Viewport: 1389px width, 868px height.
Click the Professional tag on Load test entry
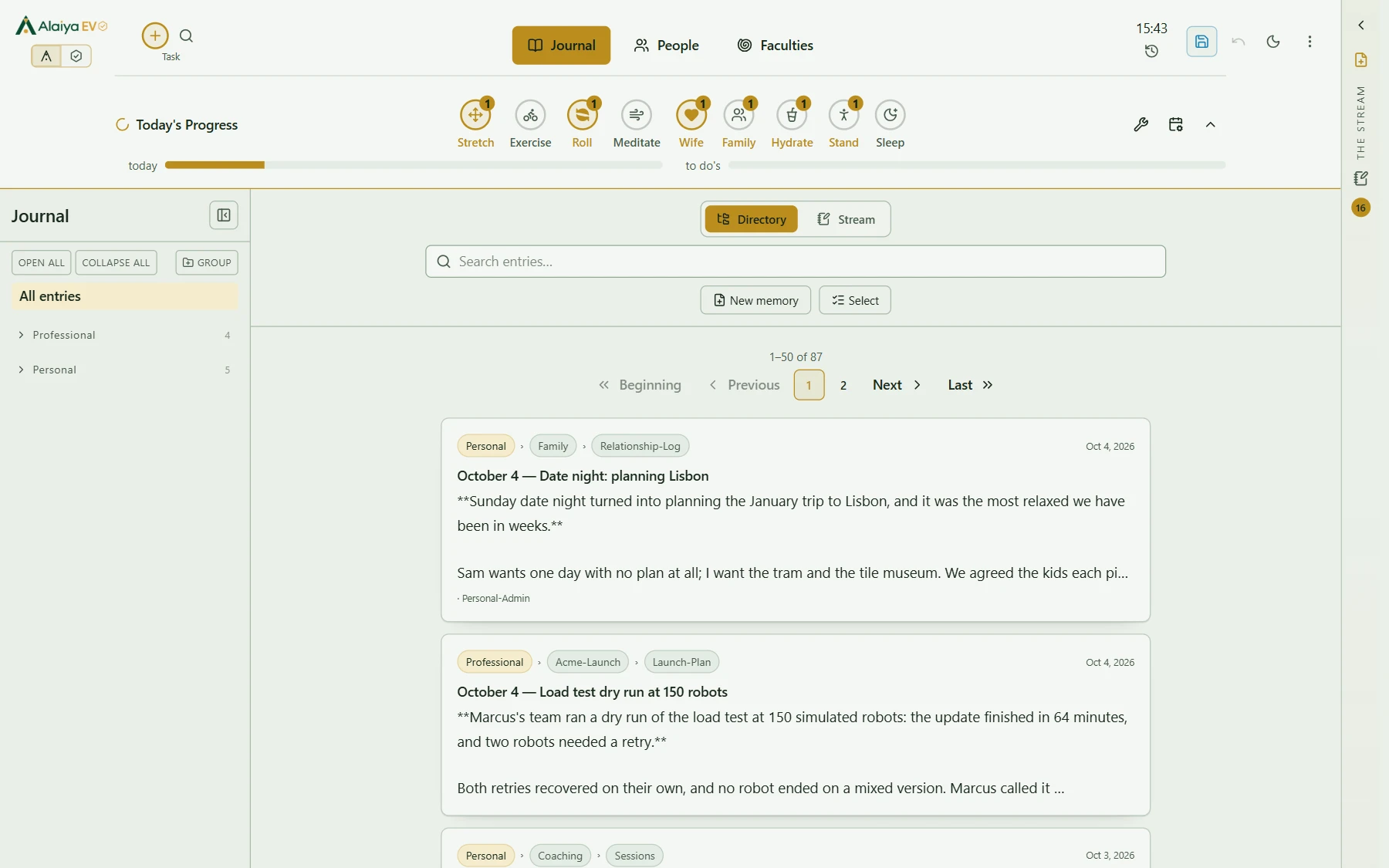coord(495,662)
